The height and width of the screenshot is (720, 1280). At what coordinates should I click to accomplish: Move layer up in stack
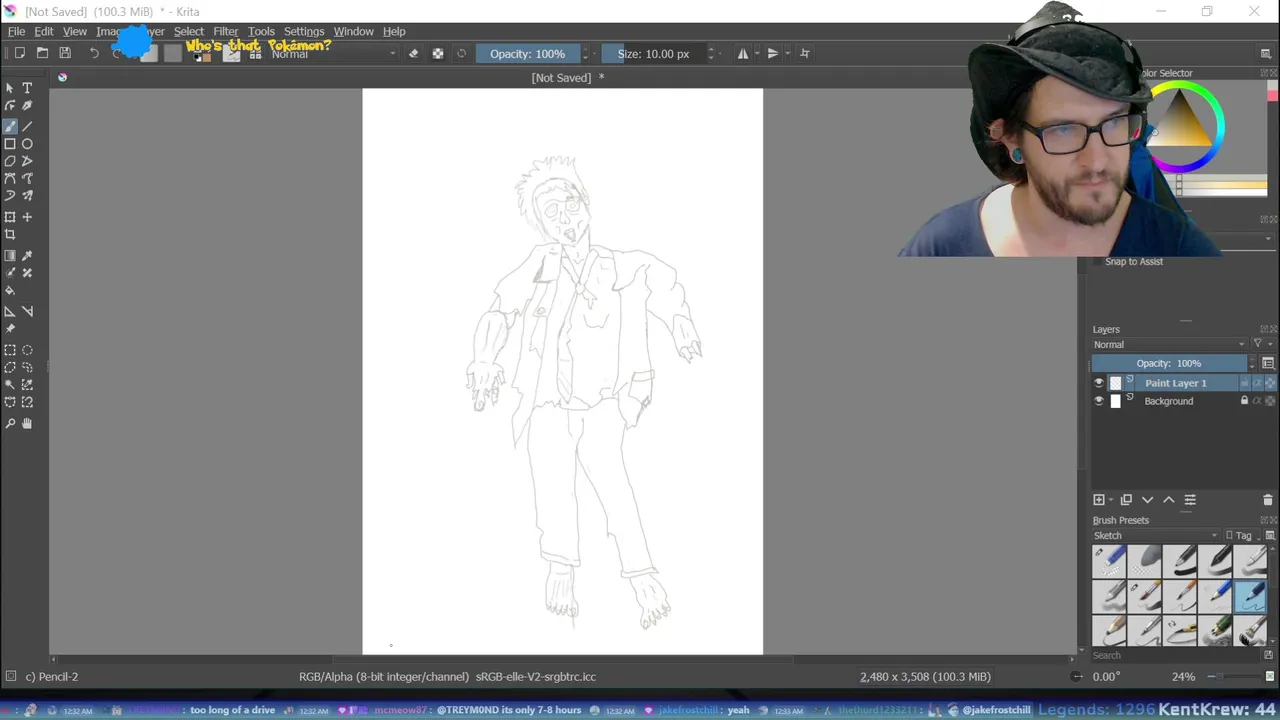[x=1168, y=500]
